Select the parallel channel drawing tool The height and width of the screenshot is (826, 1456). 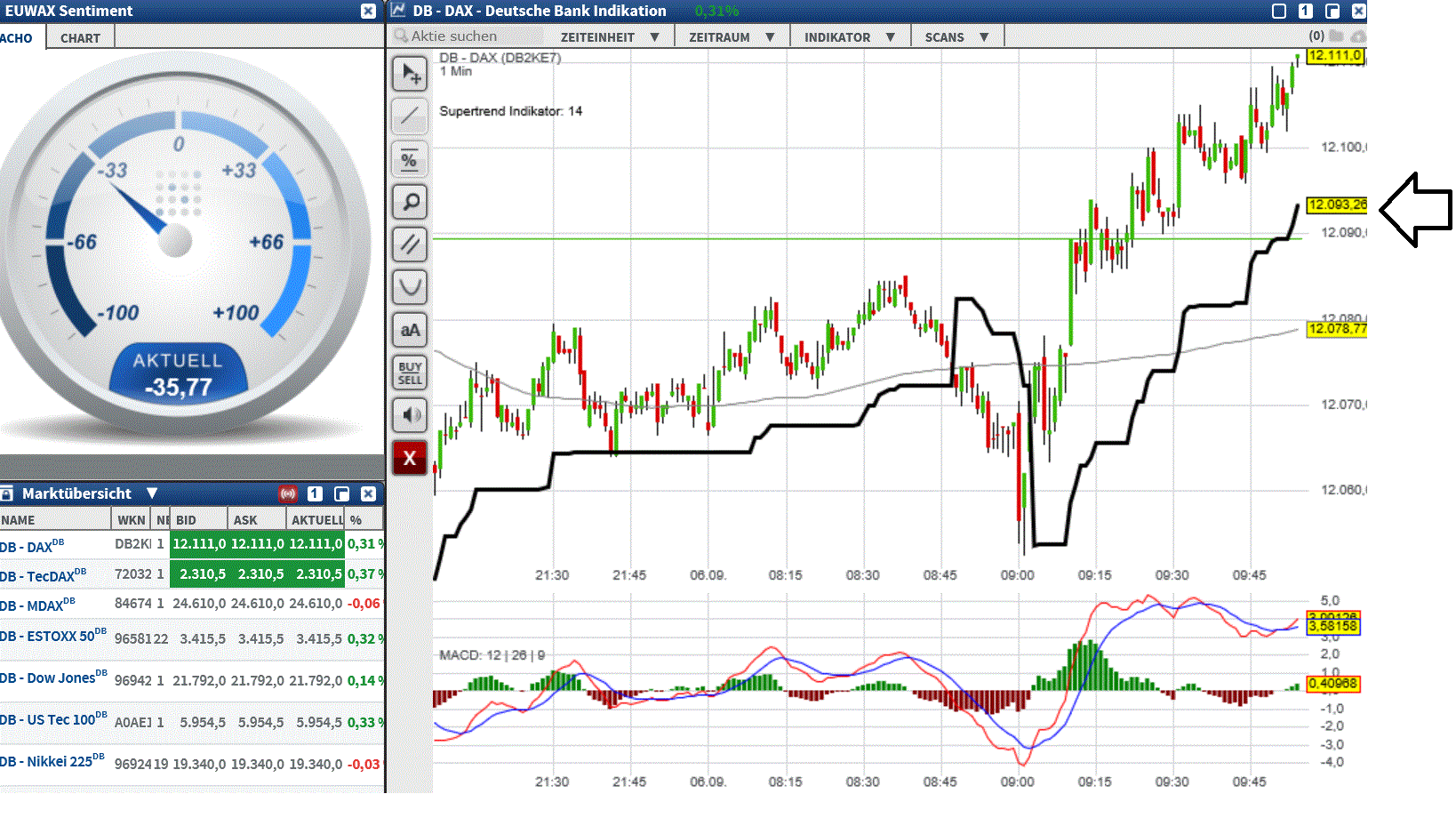pos(410,245)
